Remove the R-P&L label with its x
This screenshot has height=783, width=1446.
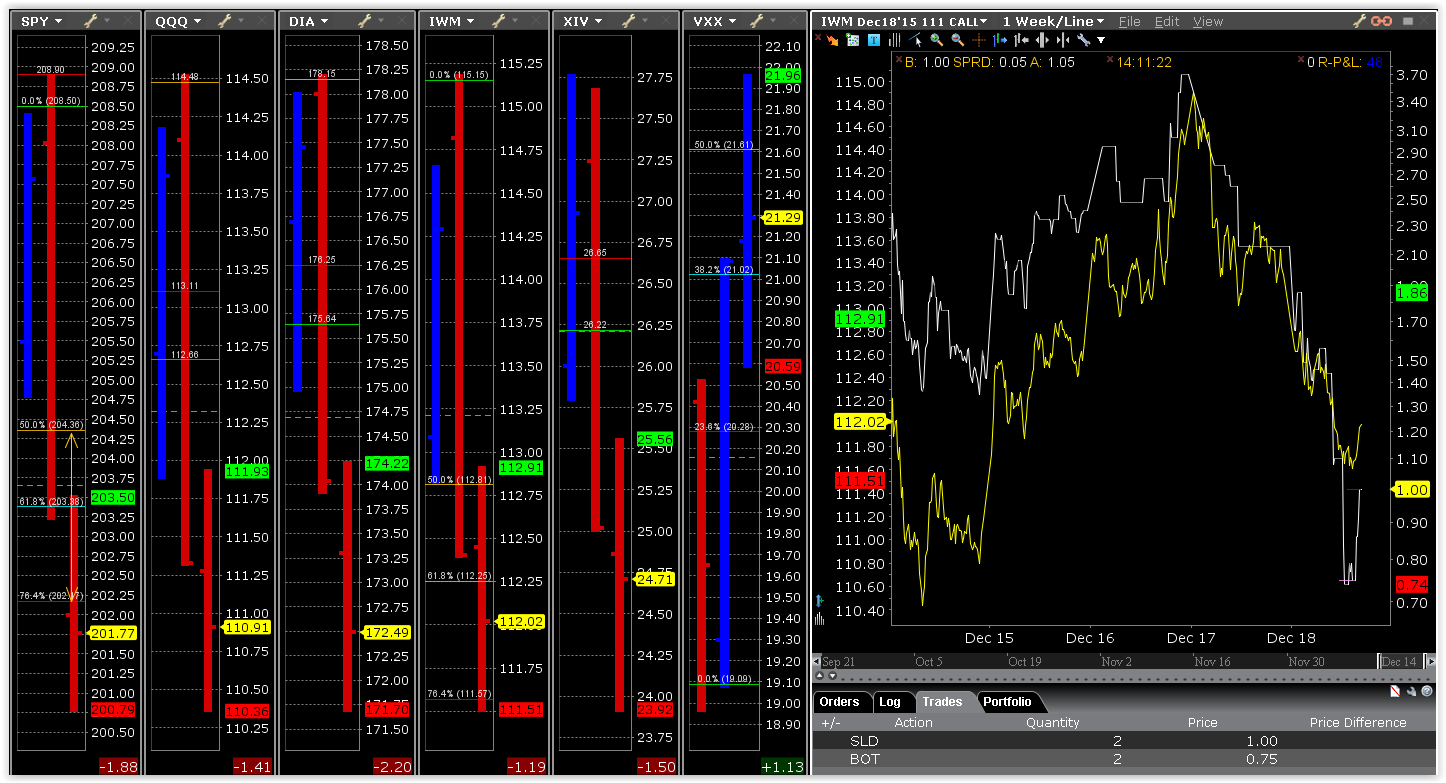[x=1299, y=60]
